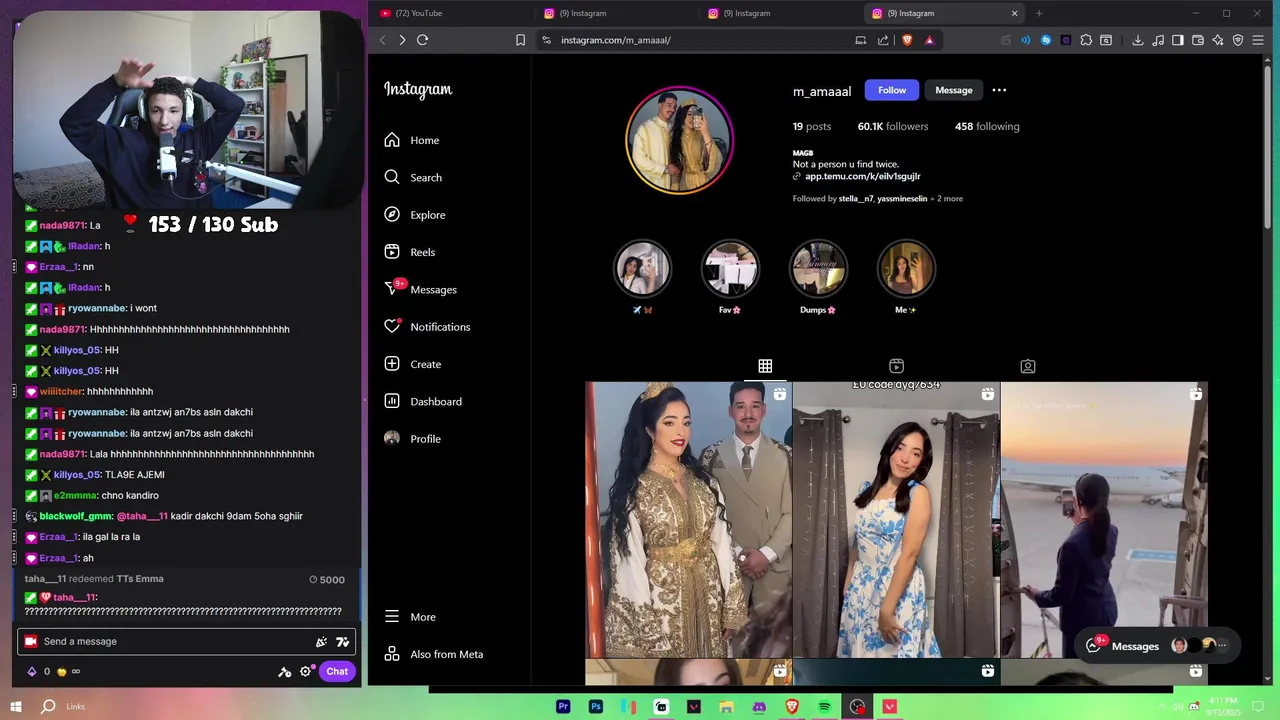Open Brave Wallet

coord(1198,40)
